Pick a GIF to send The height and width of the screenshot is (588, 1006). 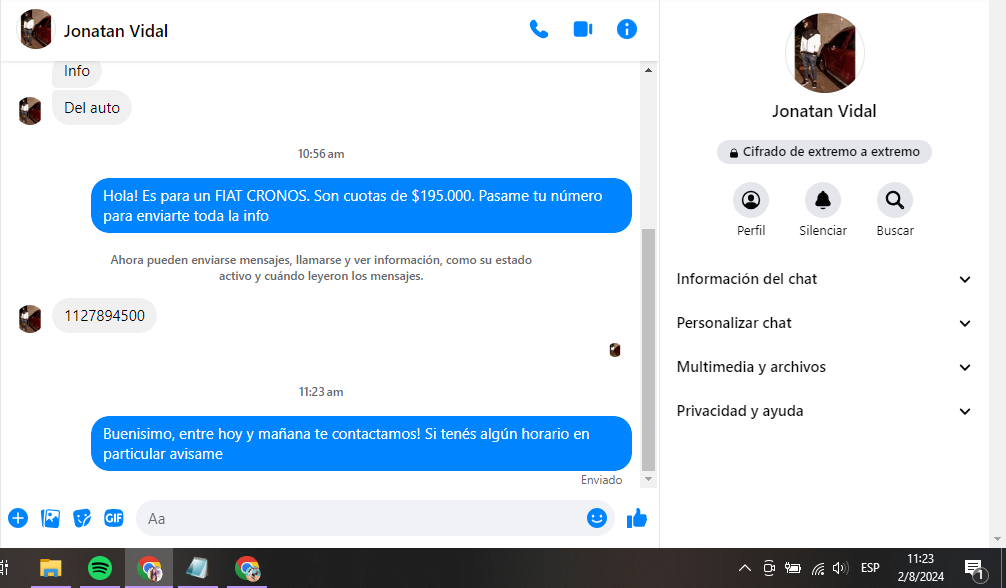coord(114,518)
